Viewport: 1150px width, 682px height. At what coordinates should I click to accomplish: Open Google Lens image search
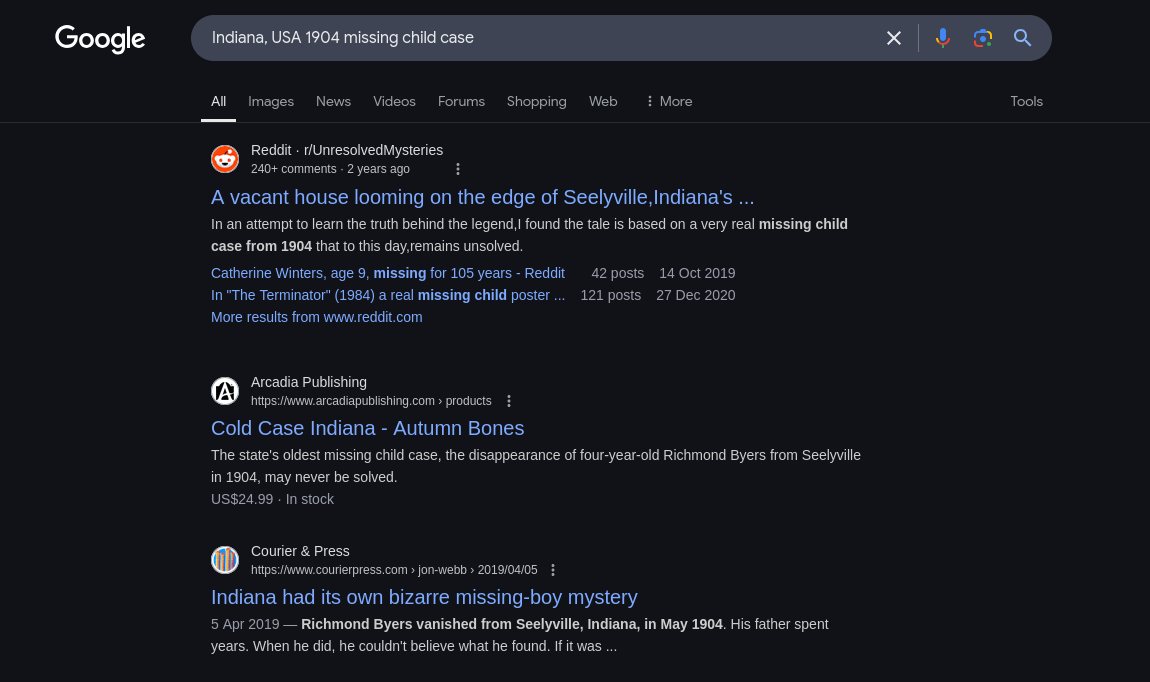point(982,38)
